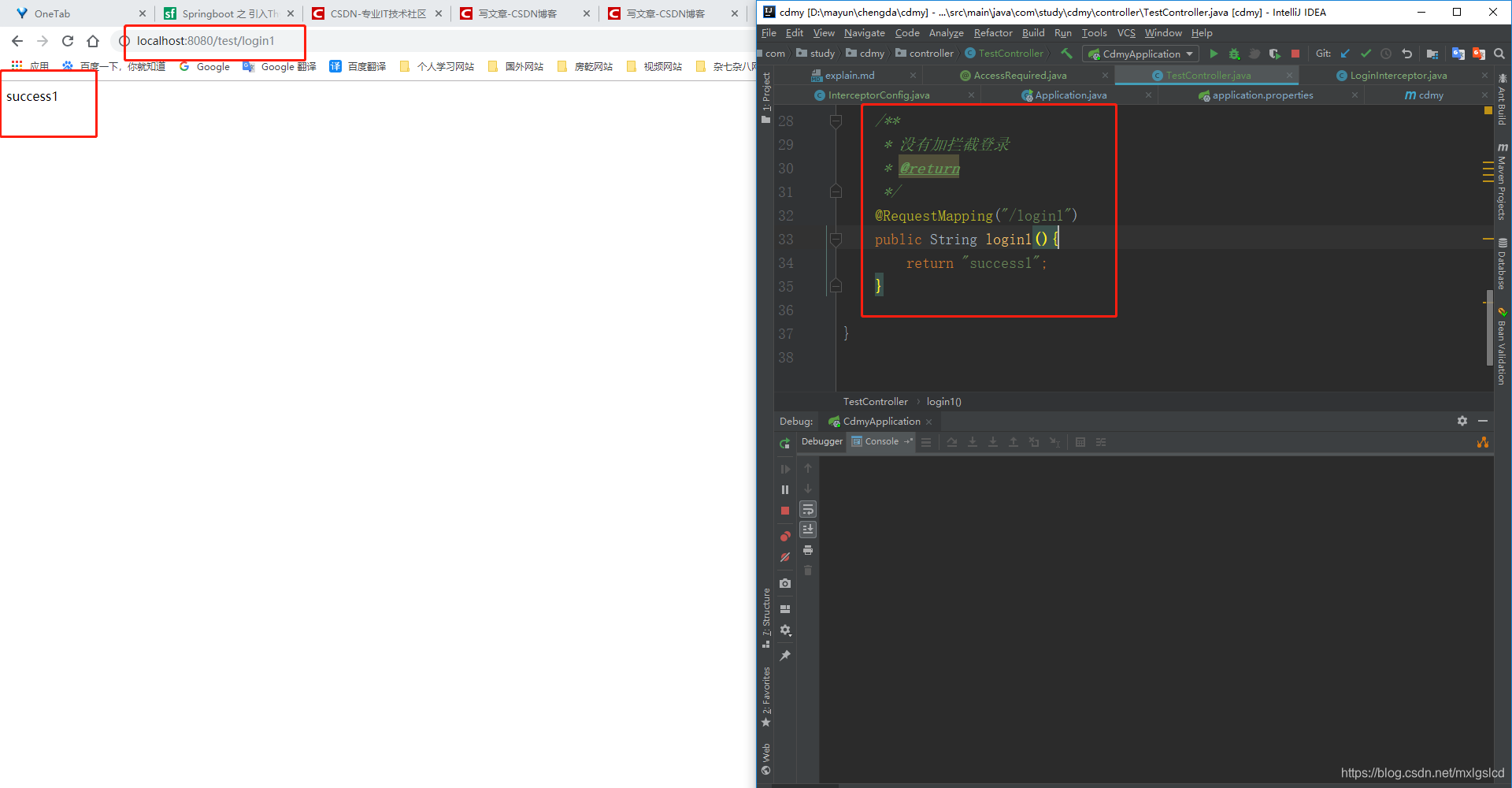Run CdmyApplication with green play icon

click(x=1214, y=54)
